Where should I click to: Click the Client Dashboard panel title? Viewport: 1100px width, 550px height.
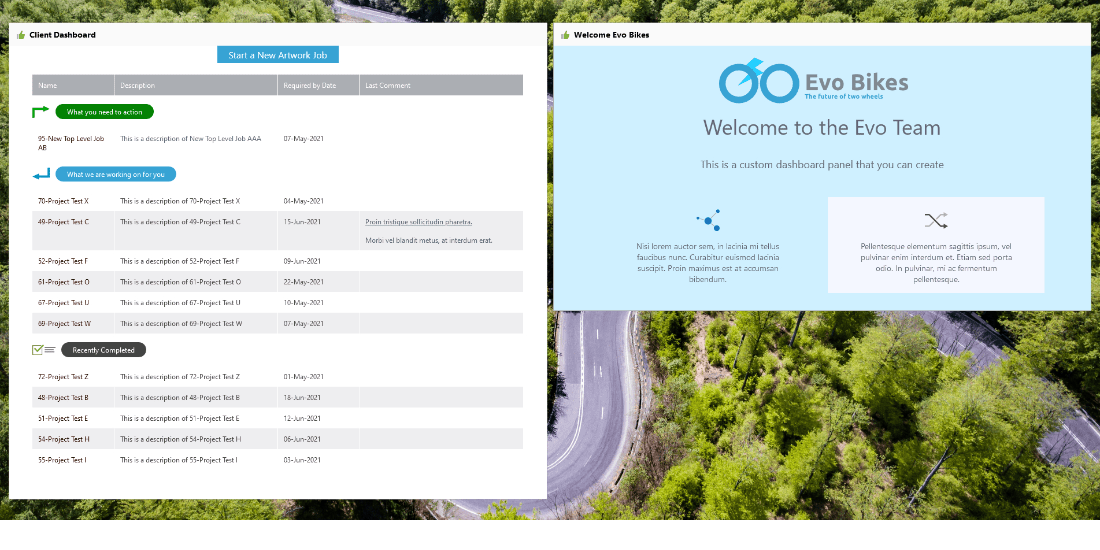tap(62, 35)
